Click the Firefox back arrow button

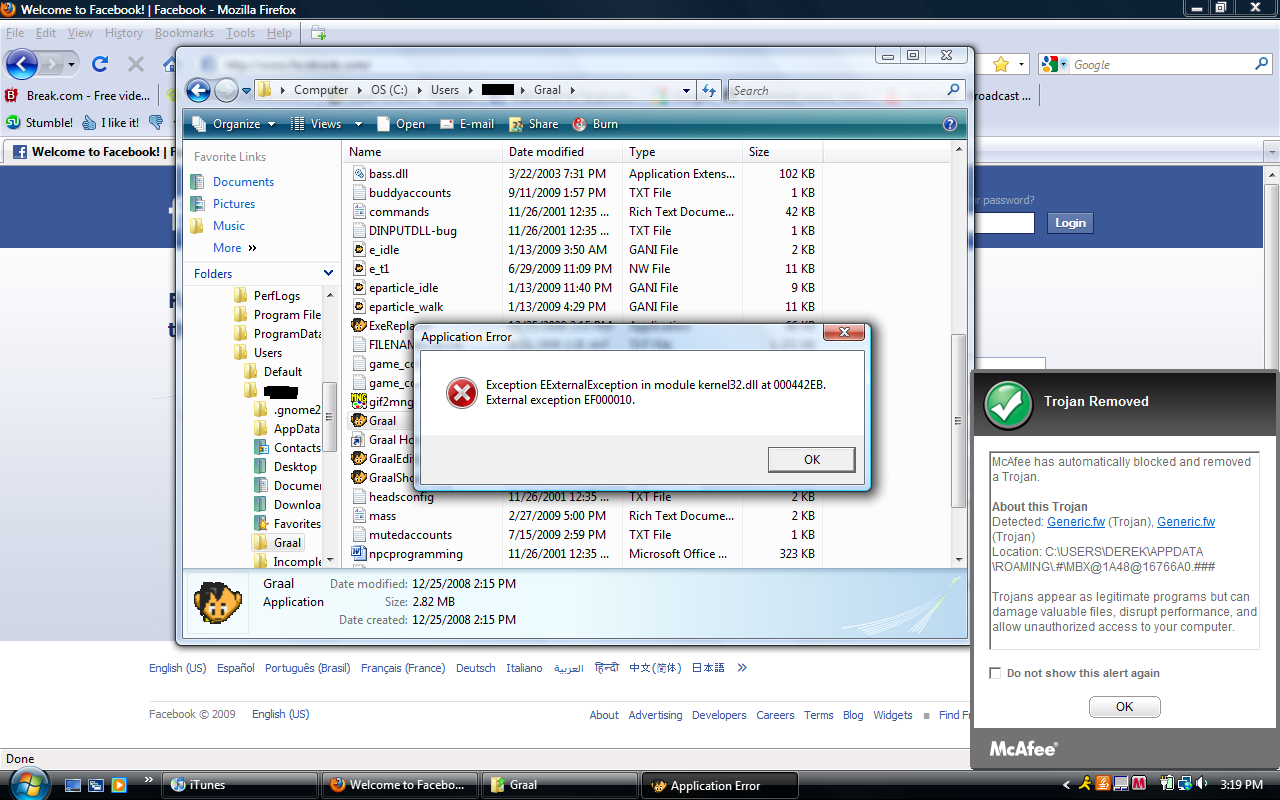[x=22, y=64]
